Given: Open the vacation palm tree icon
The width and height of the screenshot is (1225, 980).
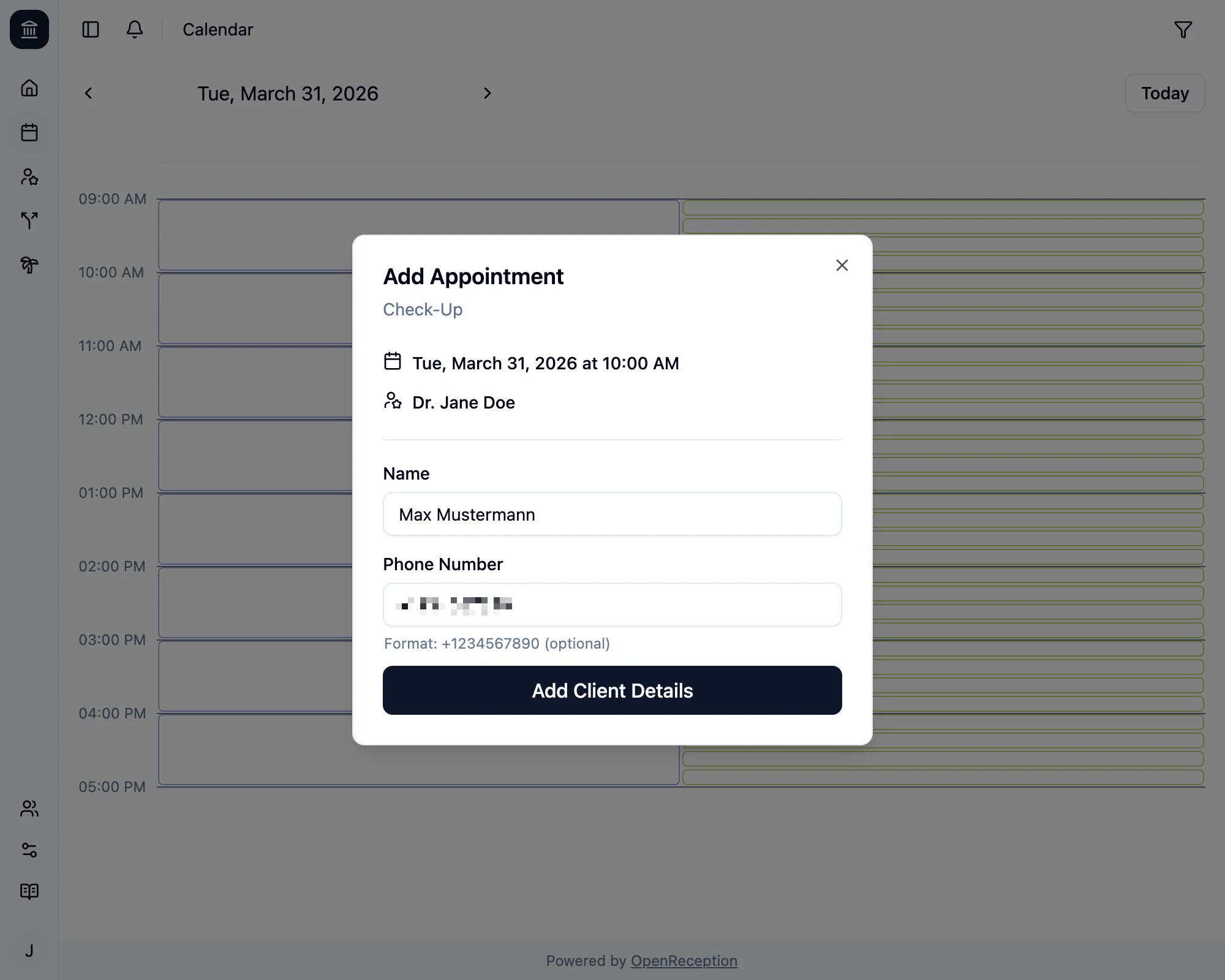Looking at the screenshot, I should (x=29, y=265).
